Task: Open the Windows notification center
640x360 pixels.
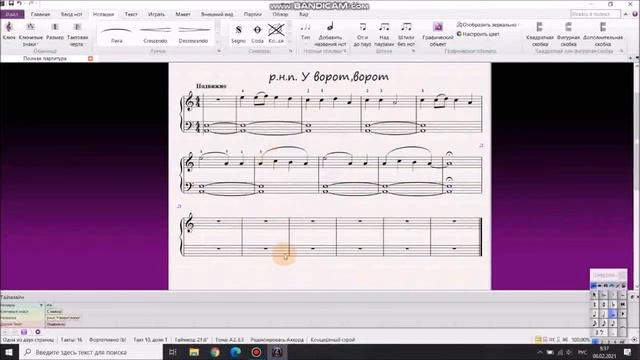Action: (627, 352)
